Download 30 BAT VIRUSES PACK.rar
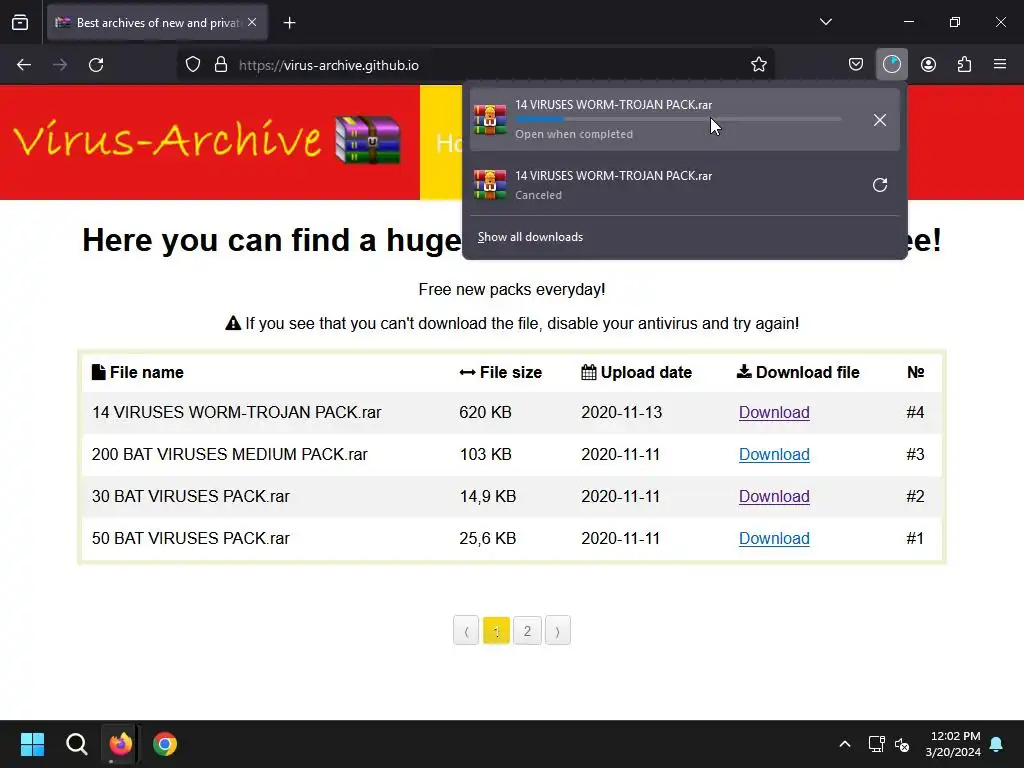Image resolution: width=1024 pixels, height=768 pixels. [774, 496]
